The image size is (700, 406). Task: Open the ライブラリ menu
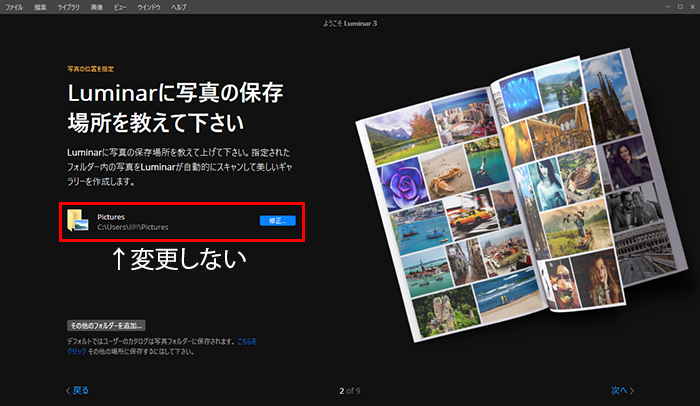pos(68,7)
